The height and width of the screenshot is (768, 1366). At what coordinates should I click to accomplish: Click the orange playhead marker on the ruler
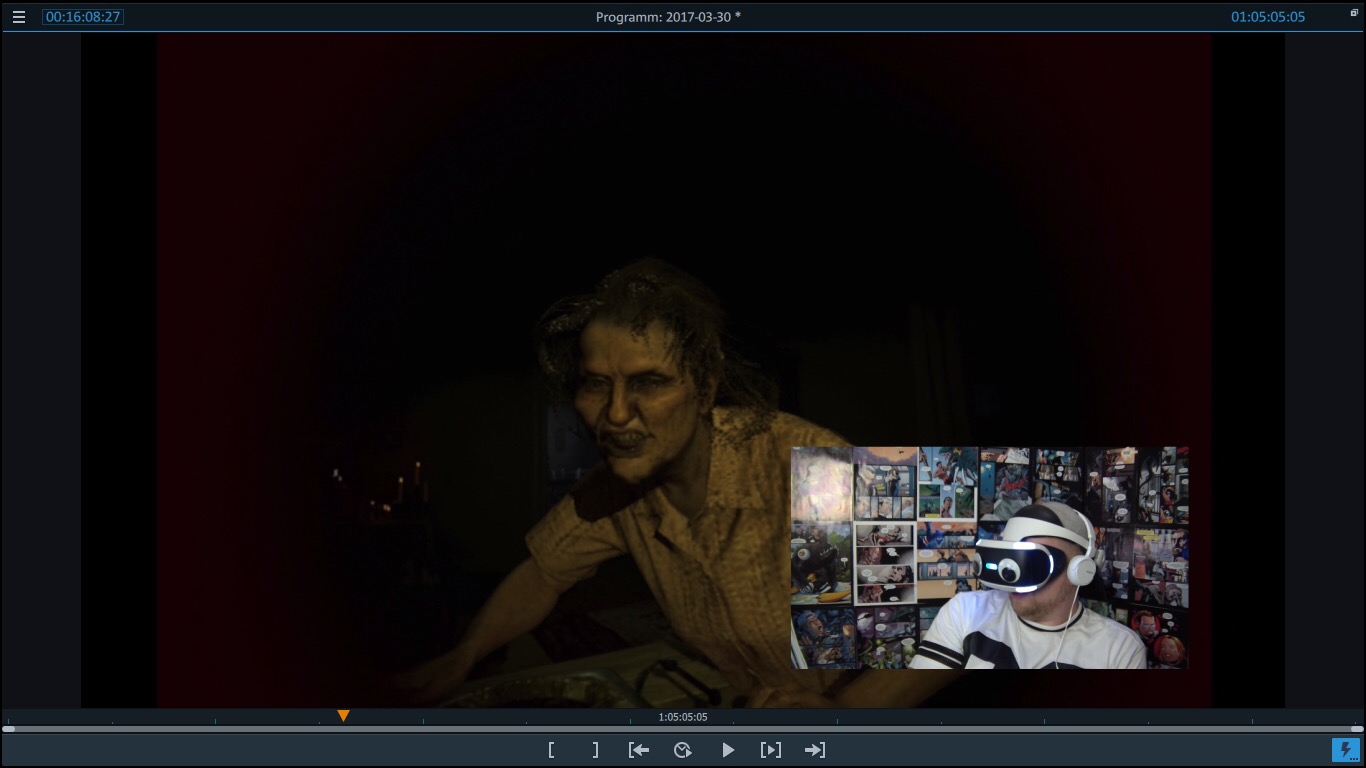click(x=343, y=716)
